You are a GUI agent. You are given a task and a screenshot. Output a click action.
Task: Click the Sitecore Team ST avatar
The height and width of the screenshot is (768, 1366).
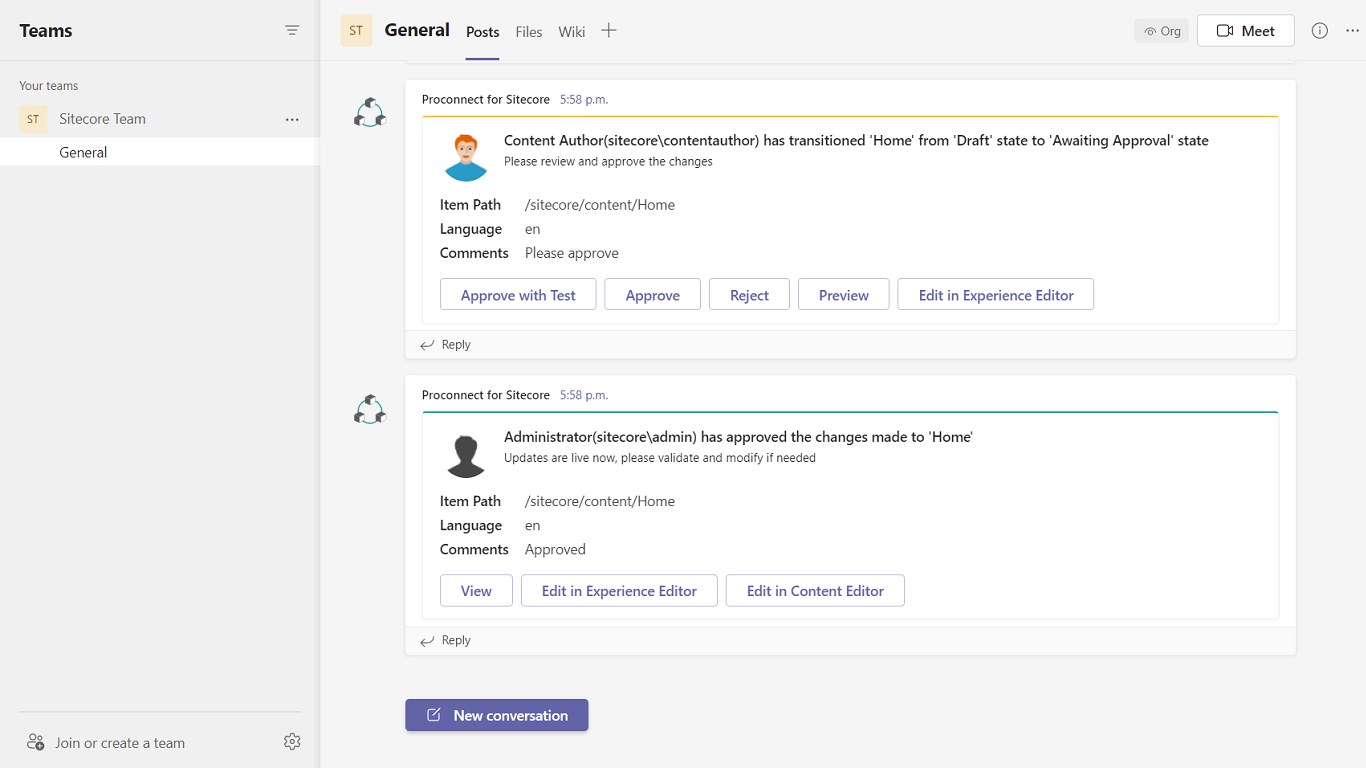[33, 119]
